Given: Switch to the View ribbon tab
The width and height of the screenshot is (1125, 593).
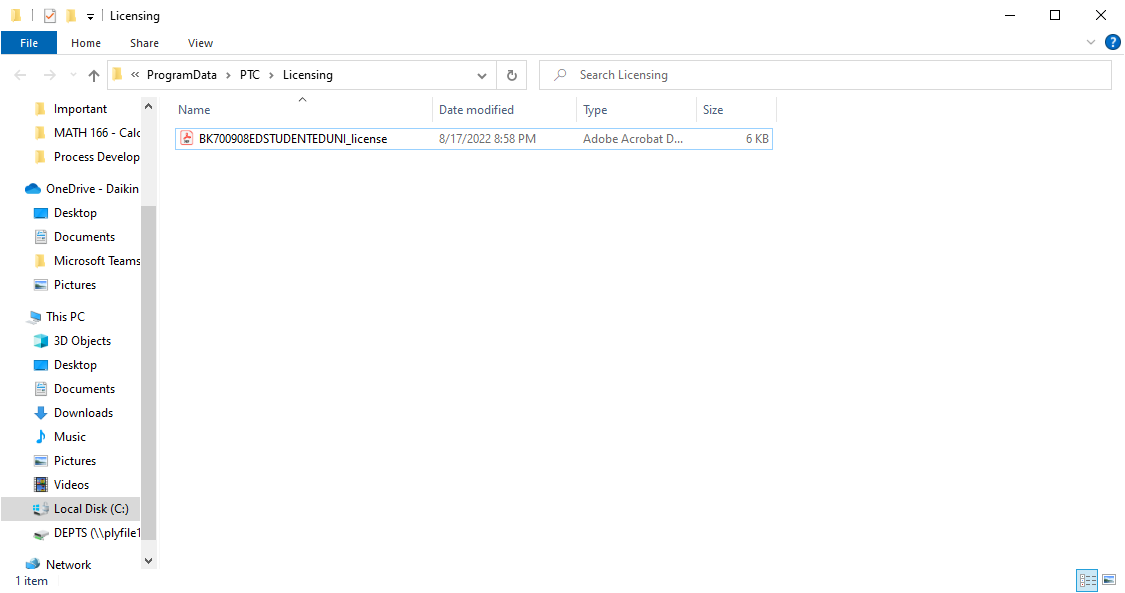Looking at the screenshot, I should [200, 43].
